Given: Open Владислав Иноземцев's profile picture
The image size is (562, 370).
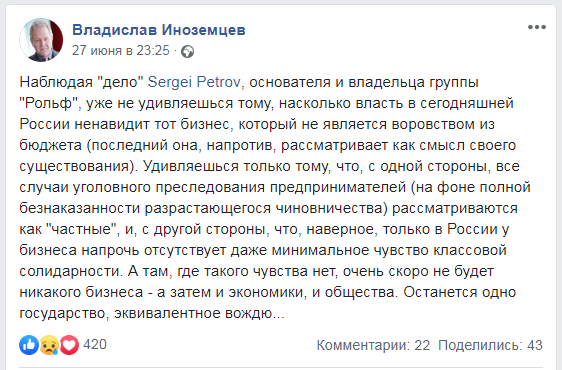Looking at the screenshot, I should pyautogui.click(x=41, y=40).
